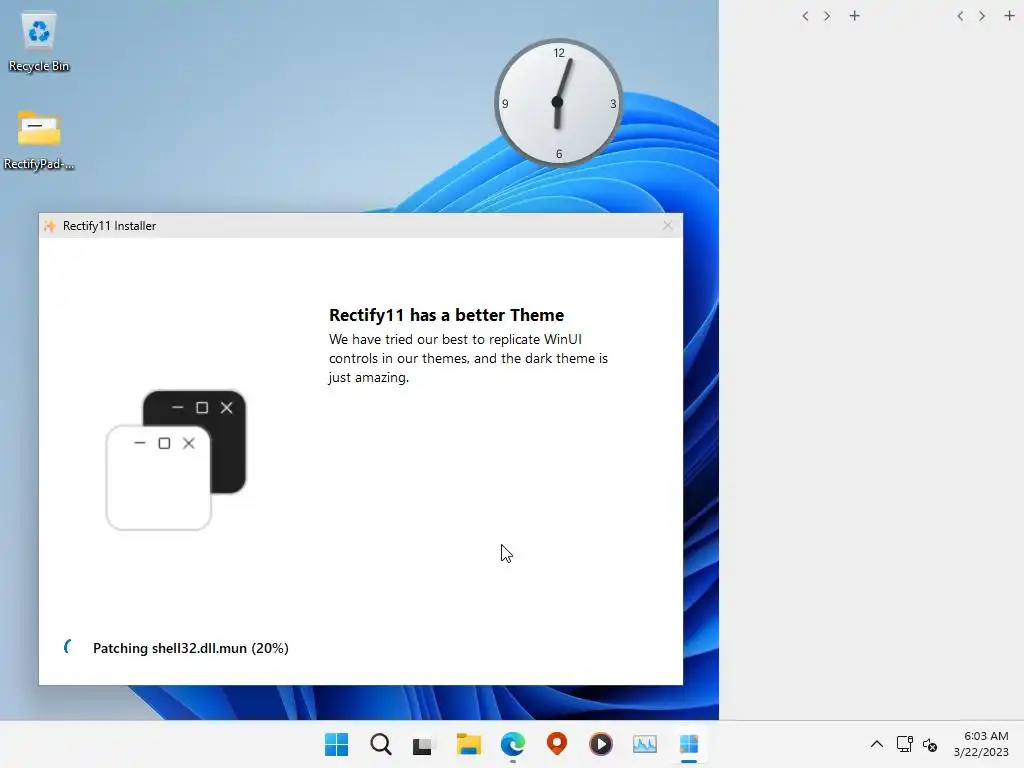Click the back chevron in the left widget group
The height and width of the screenshot is (768, 1024).
805,16
